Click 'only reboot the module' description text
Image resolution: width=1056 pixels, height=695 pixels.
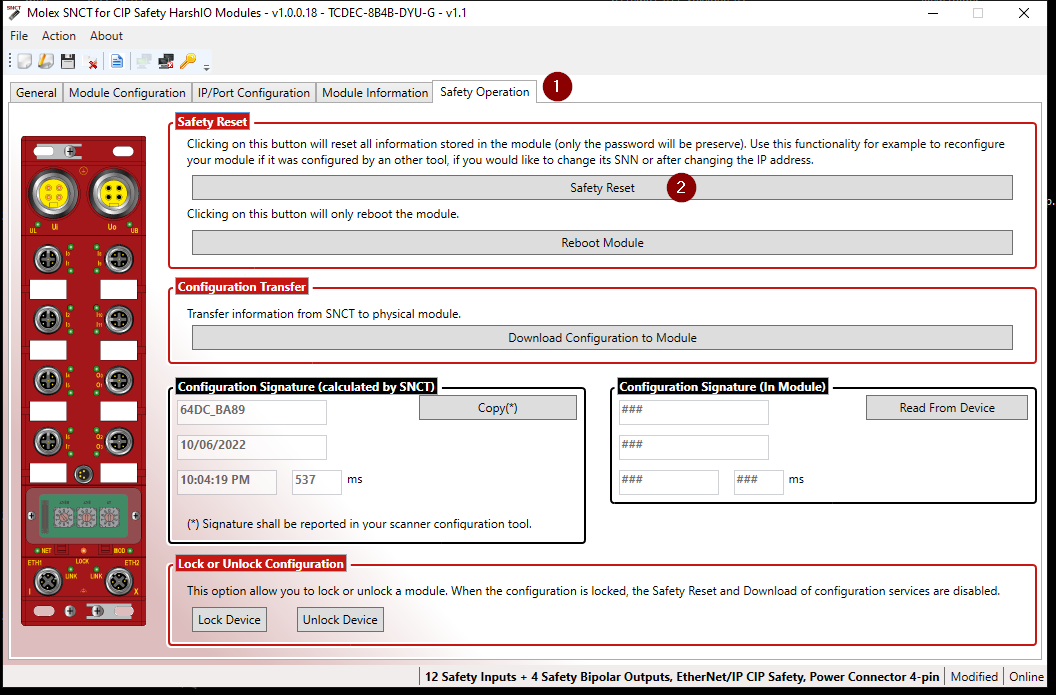(323, 214)
